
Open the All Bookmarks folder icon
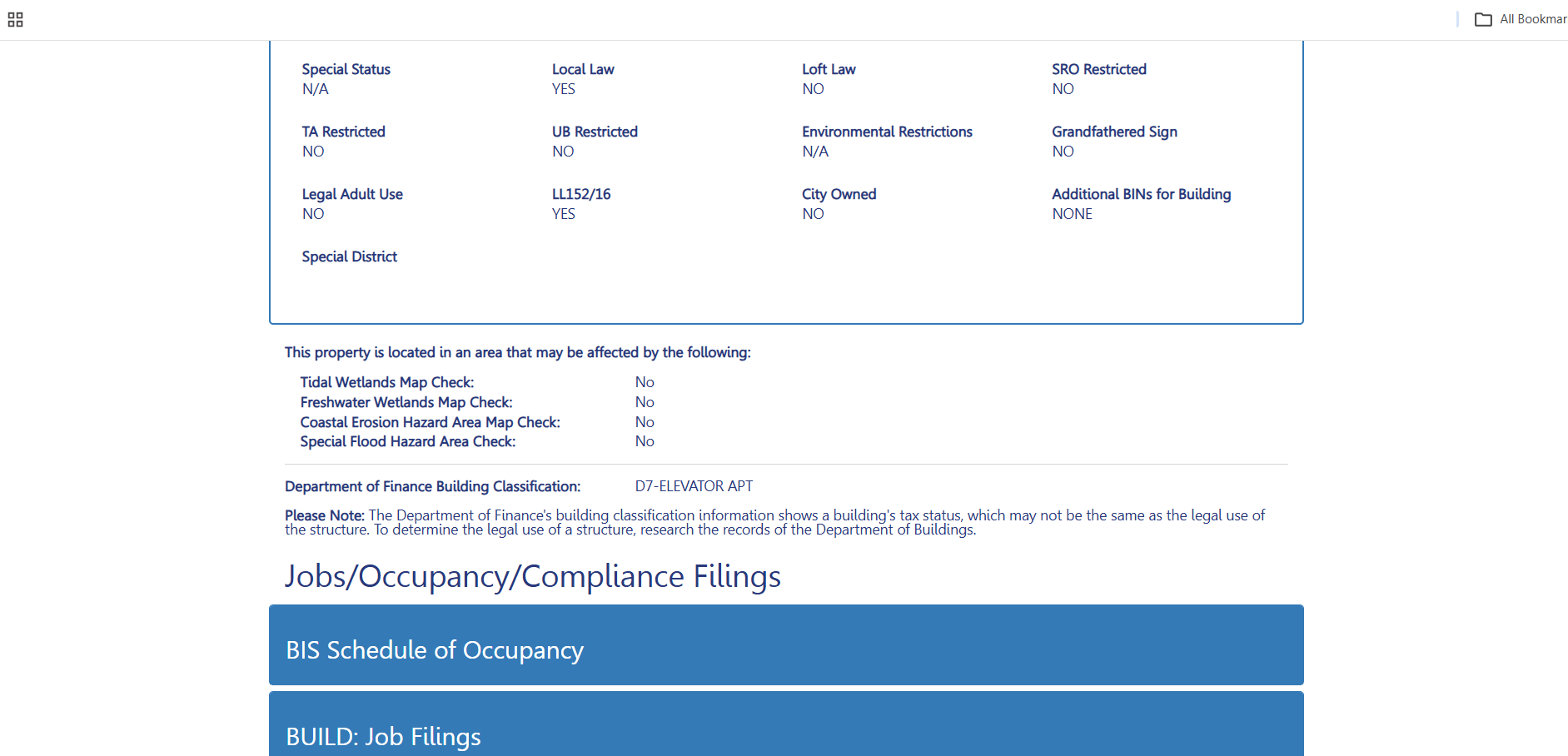click(x=1483, y=19)
